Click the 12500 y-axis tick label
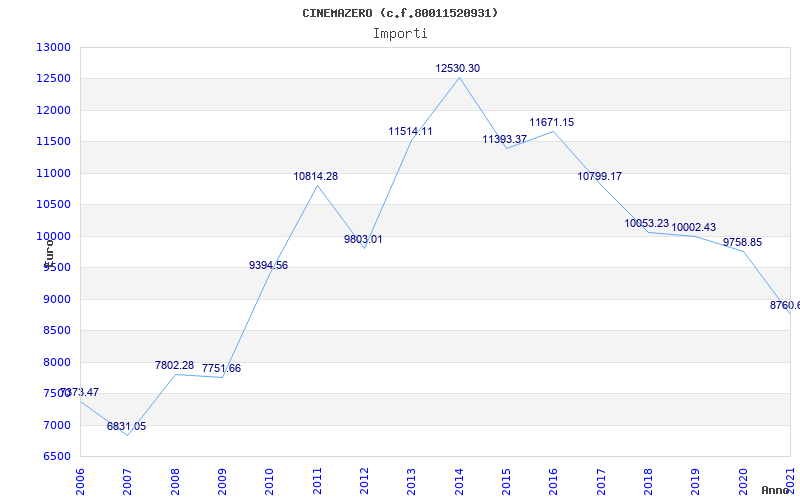The width and height of the screenshot is (800, 500). (53, 79)
